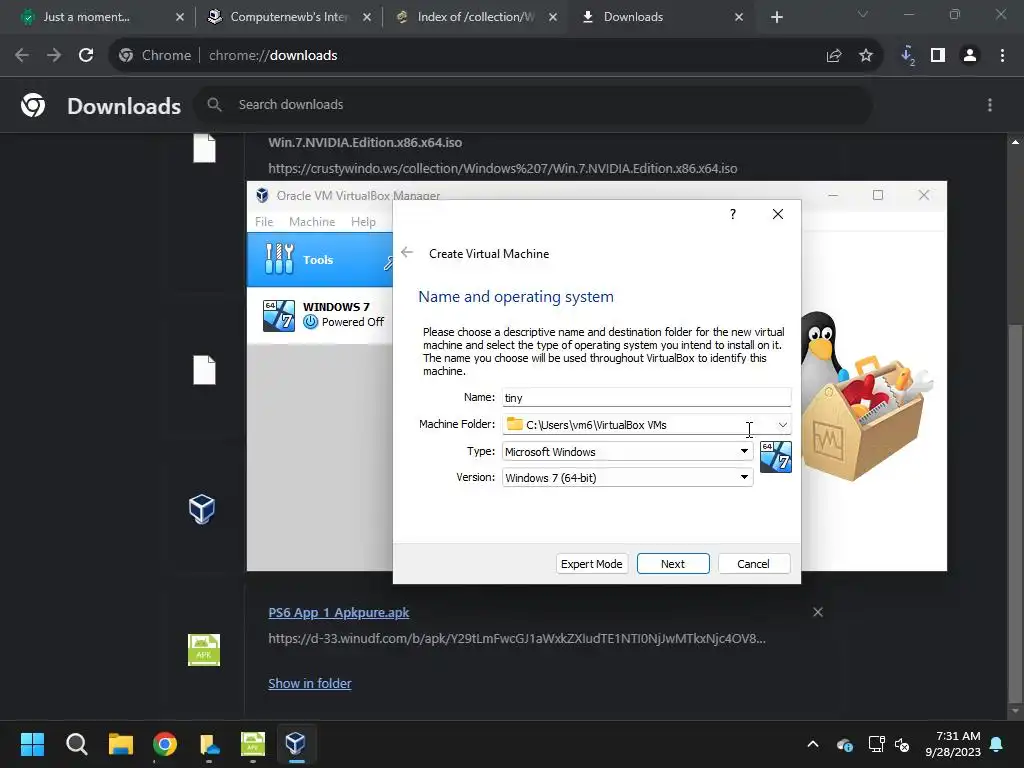Click the APK file icon in downloads
The height and width of the screenshot is (768, 1024).
click(x=204, y=650)
